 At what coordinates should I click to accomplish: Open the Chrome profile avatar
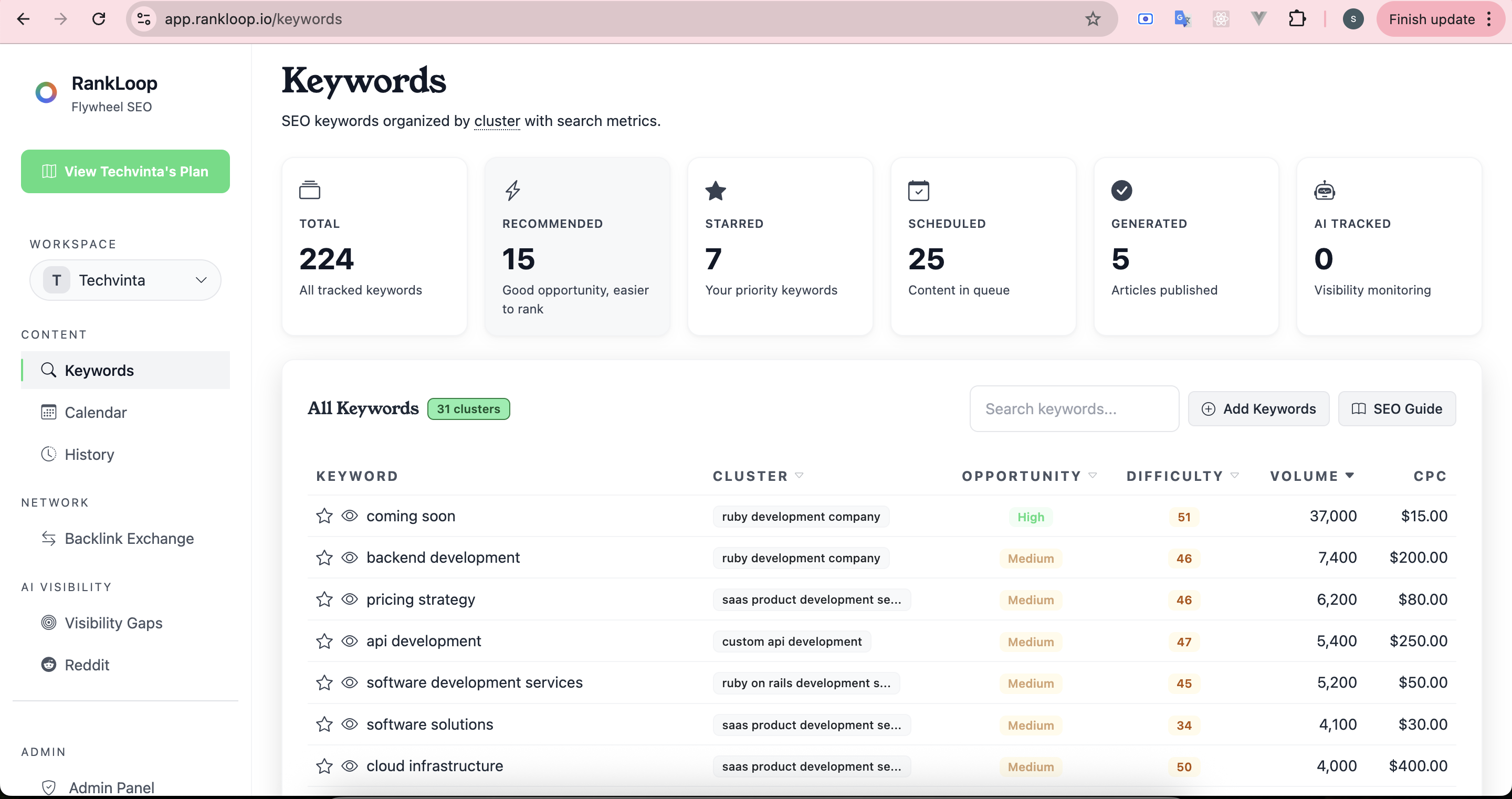1353,19
